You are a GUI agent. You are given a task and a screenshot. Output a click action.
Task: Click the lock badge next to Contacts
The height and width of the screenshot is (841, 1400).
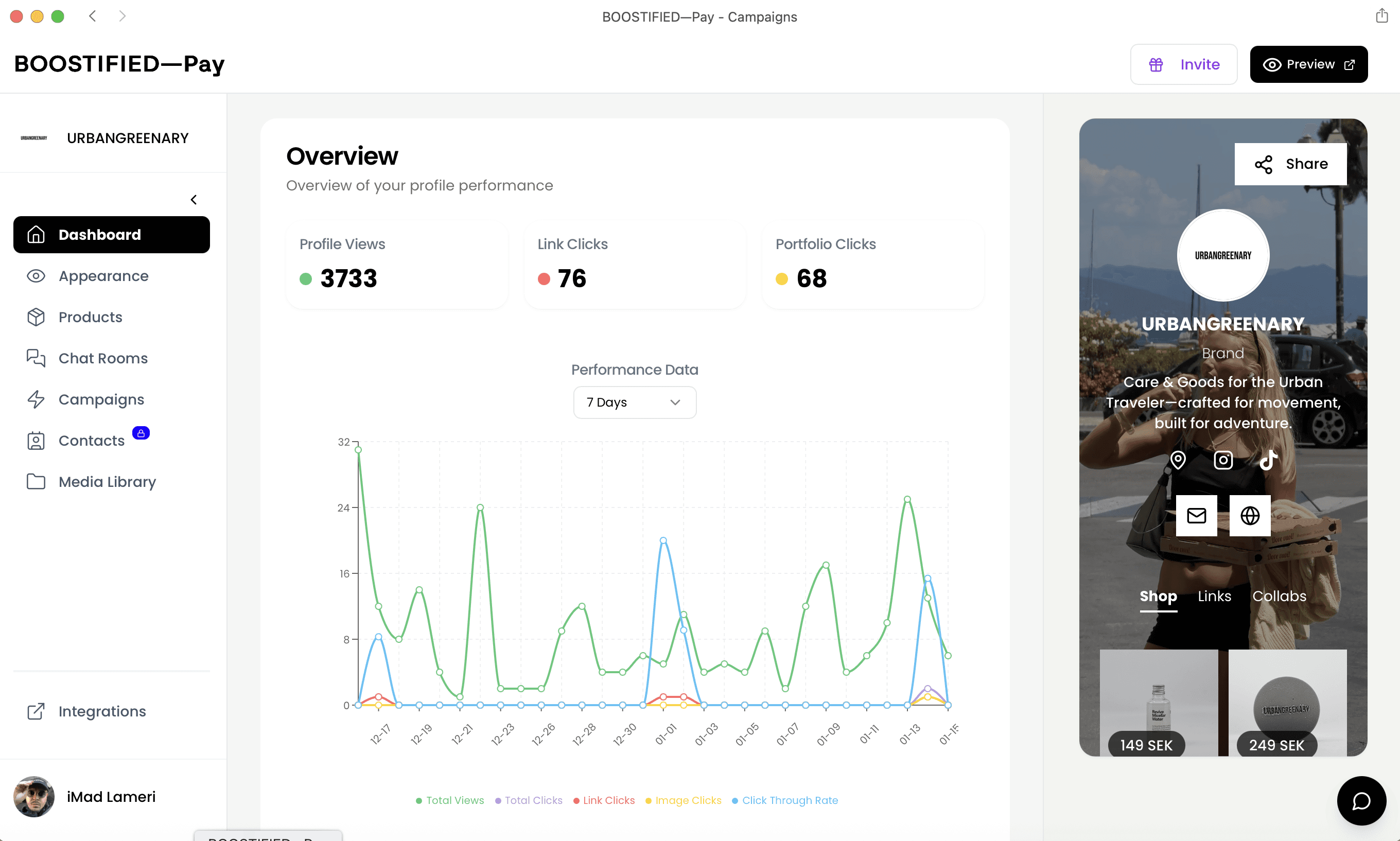(x=141, y=433)
